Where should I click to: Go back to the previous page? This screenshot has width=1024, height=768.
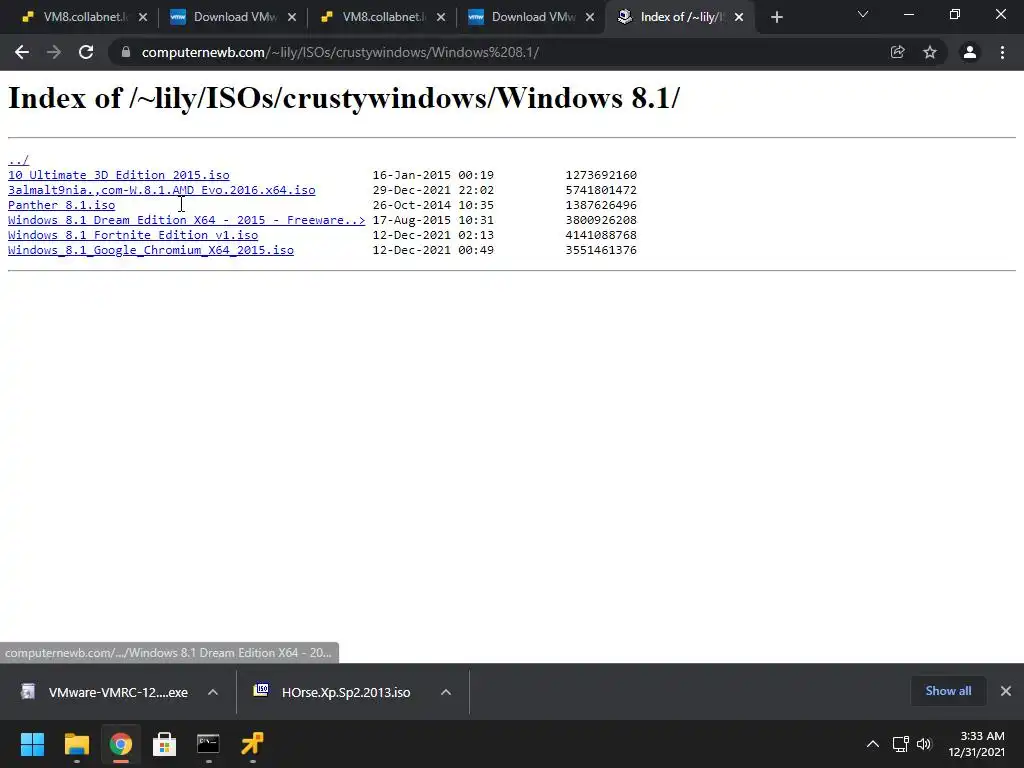click(x=22, y=52)
